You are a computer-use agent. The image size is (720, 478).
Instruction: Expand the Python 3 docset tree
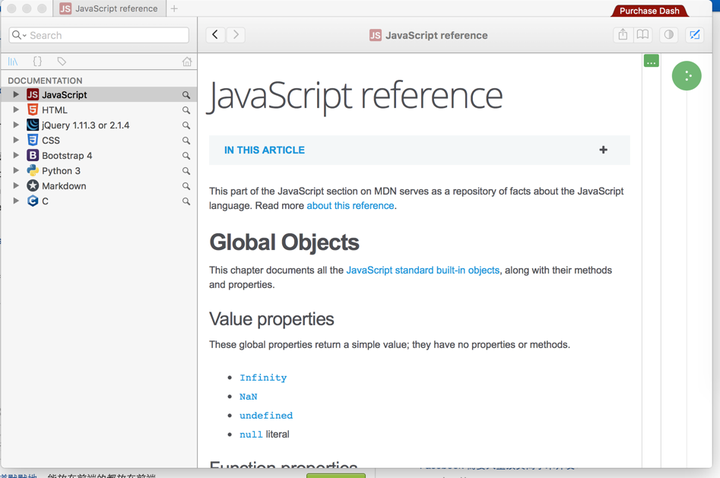16,170
